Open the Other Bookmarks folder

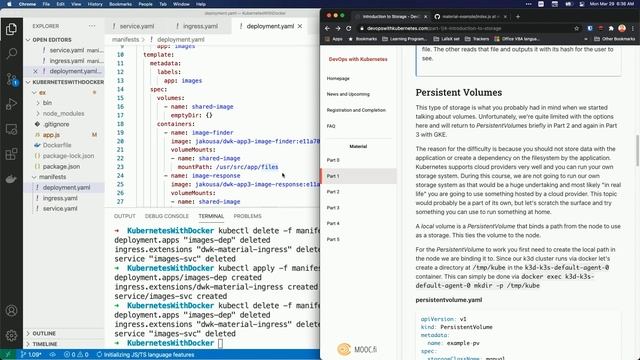pyautogui.click(x=615, y=39)
